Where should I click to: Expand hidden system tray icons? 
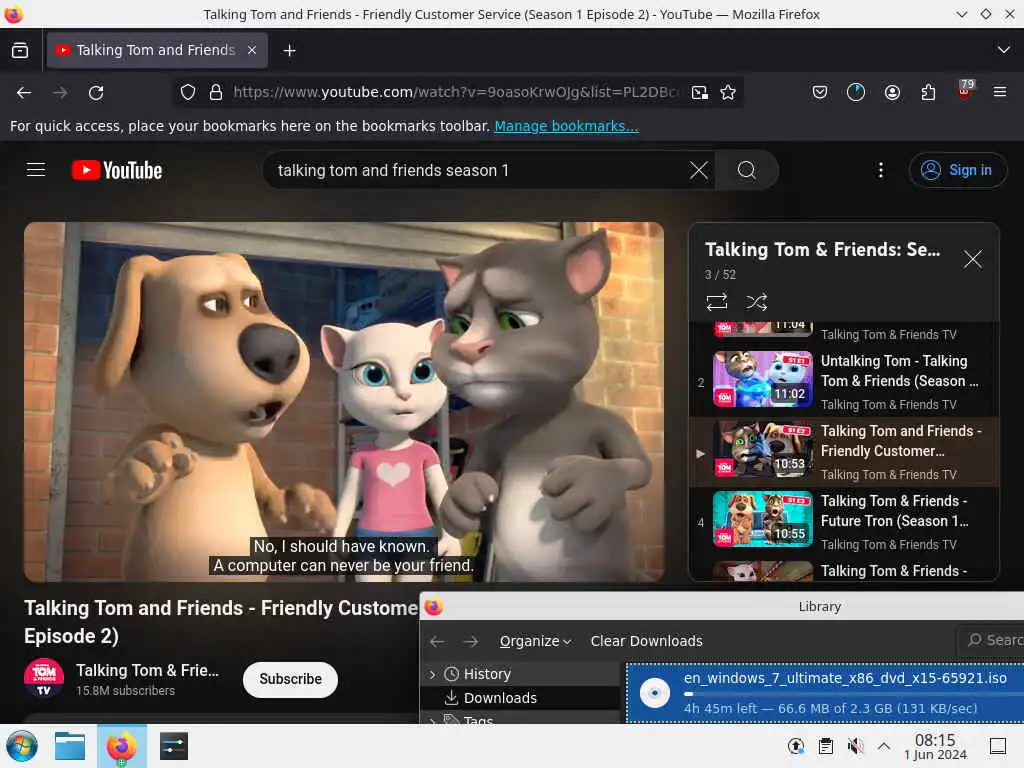(884, 746)
